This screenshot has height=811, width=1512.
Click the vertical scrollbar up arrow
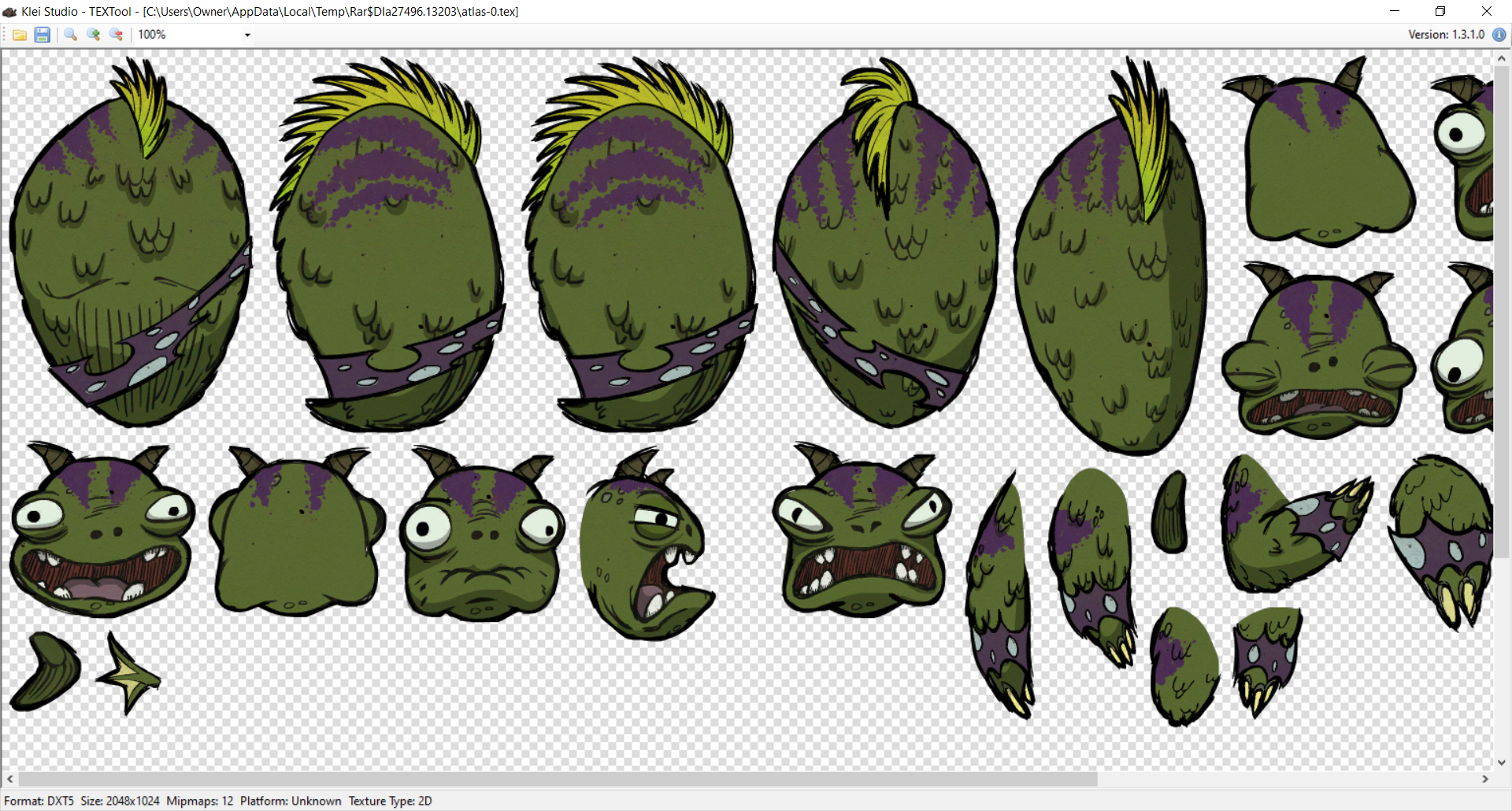(1502, 58)
